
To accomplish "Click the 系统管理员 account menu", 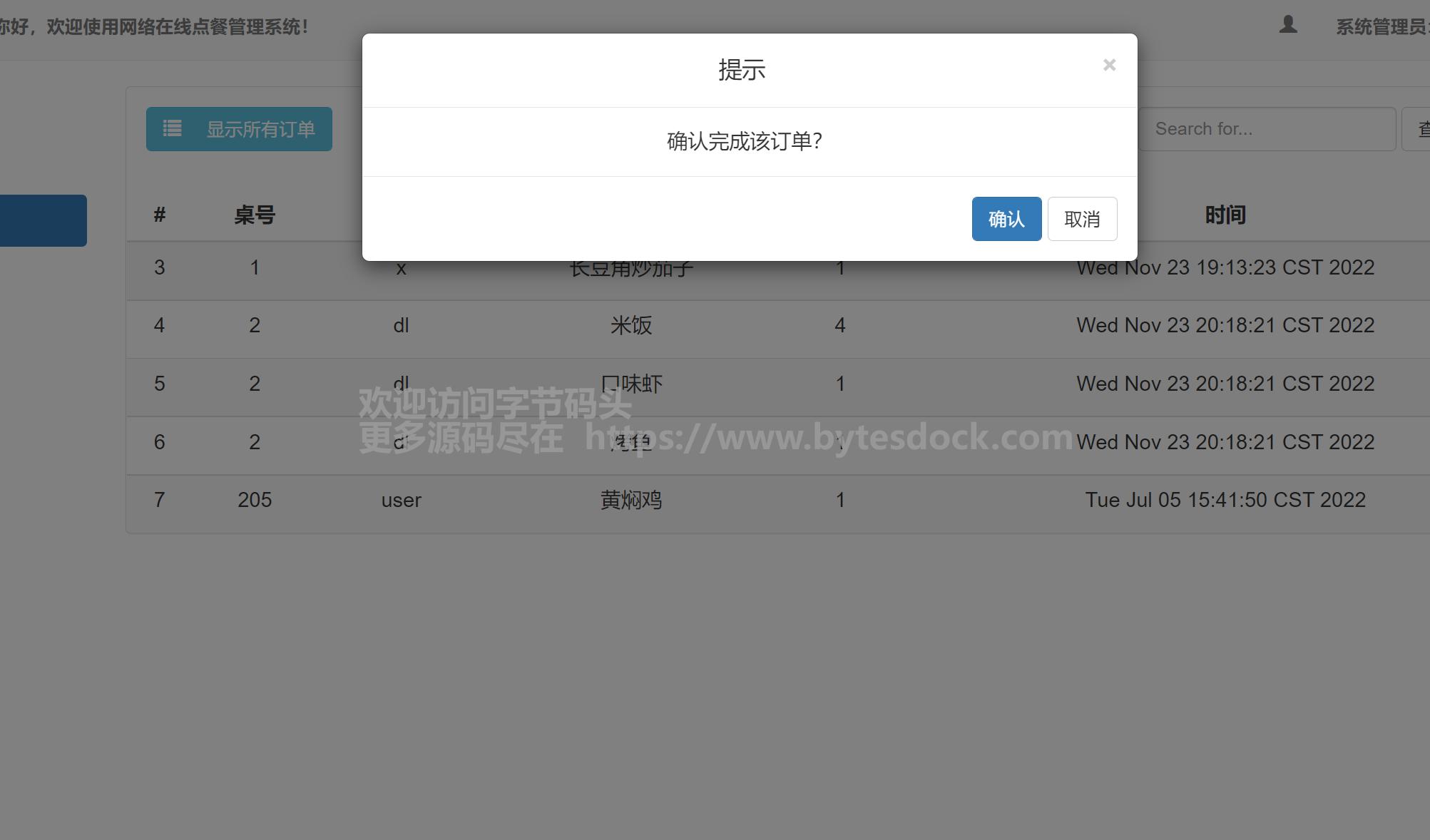I will tap(1381, 27).
